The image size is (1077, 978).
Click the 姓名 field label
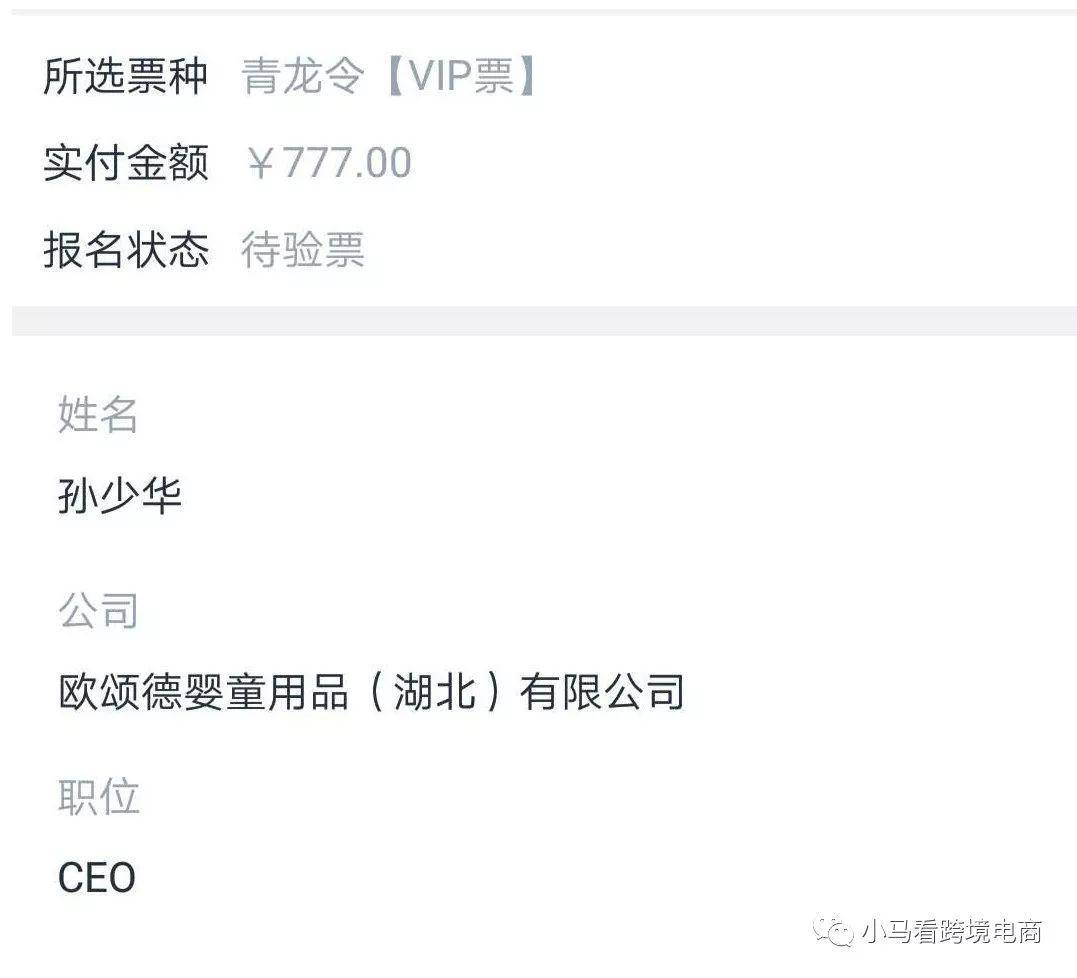98,415
